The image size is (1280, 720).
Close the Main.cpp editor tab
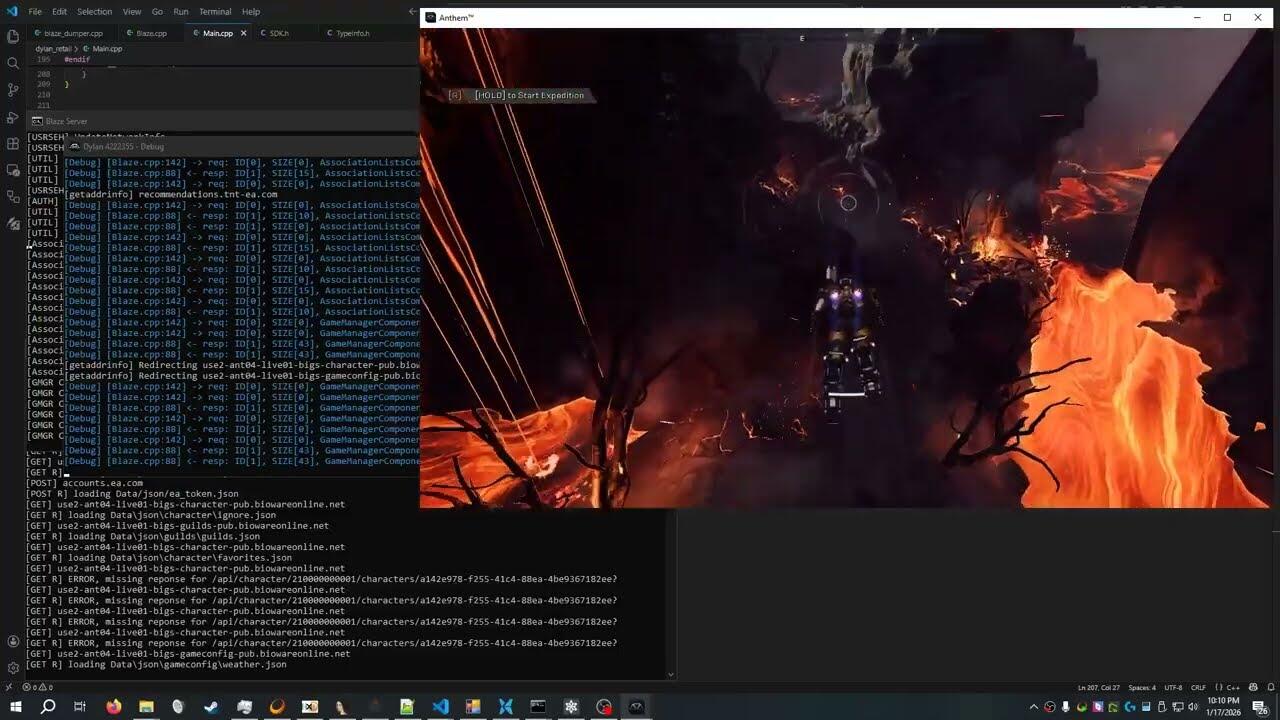[x=243, y=33]
